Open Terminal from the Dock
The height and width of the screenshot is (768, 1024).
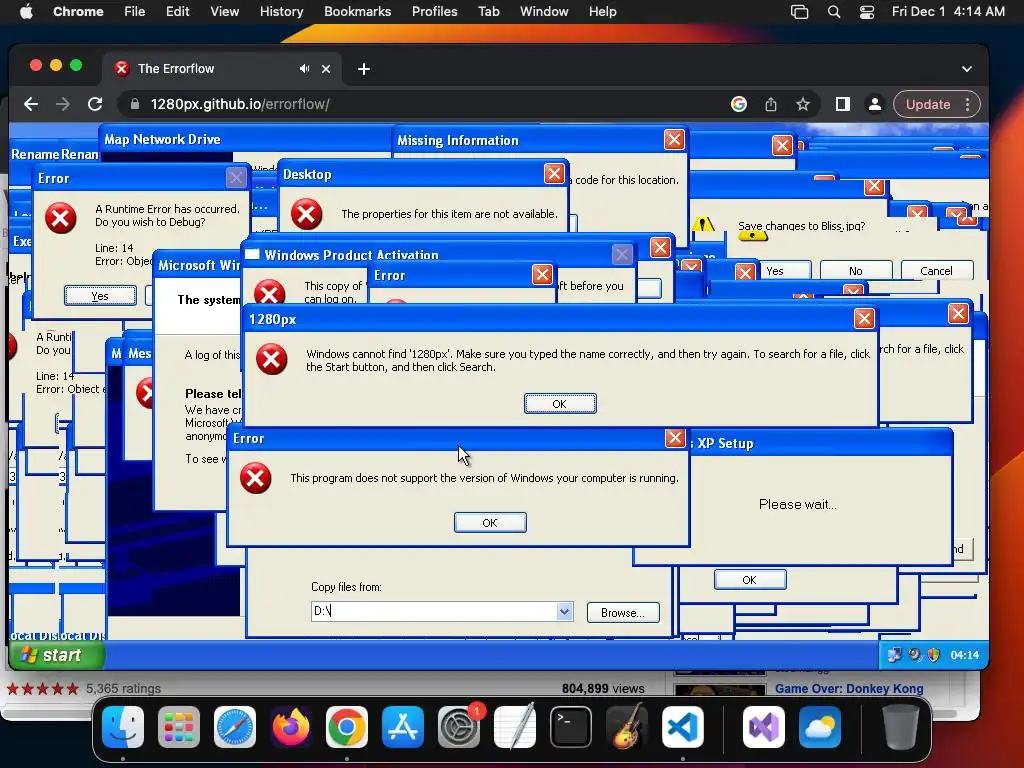571,727
